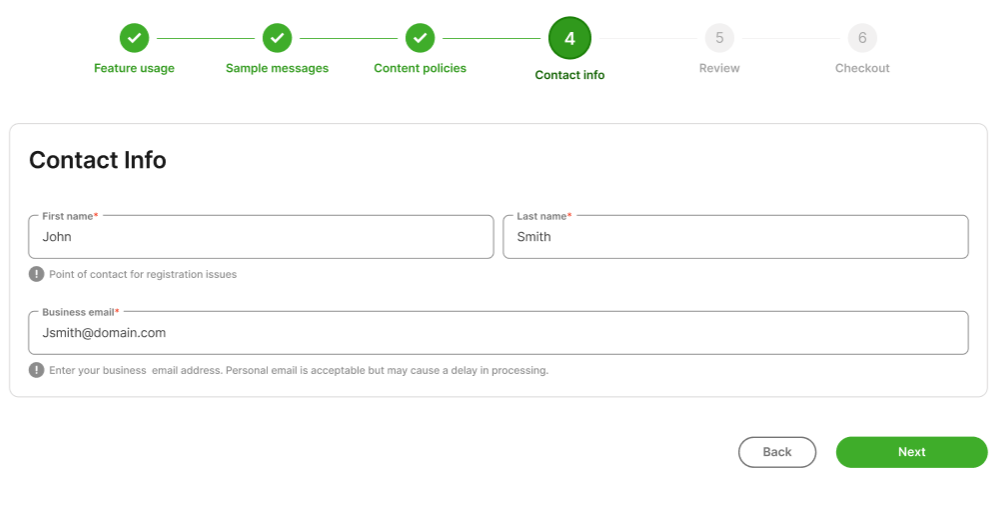The height and width of the screenshot is (521, 1003).
Task: Click the Contact info step label
Action: pos(570,75)
